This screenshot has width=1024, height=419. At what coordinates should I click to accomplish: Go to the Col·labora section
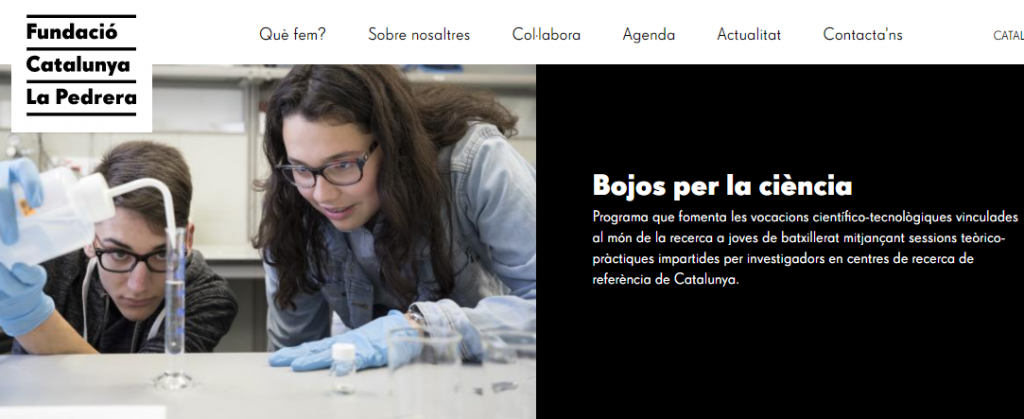(x=546, y=35)
